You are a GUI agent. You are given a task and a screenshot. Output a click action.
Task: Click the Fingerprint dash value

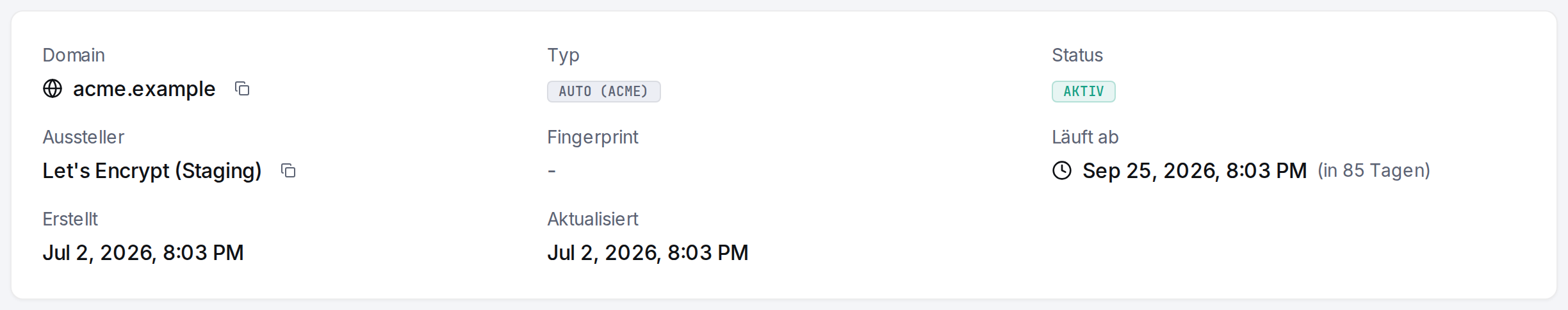click(551, 170)
